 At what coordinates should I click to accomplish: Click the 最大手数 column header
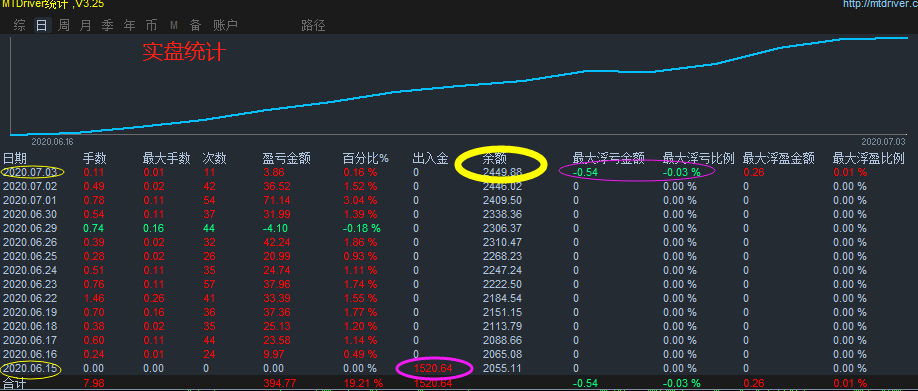pyautogui.click(x=166, y=158)
